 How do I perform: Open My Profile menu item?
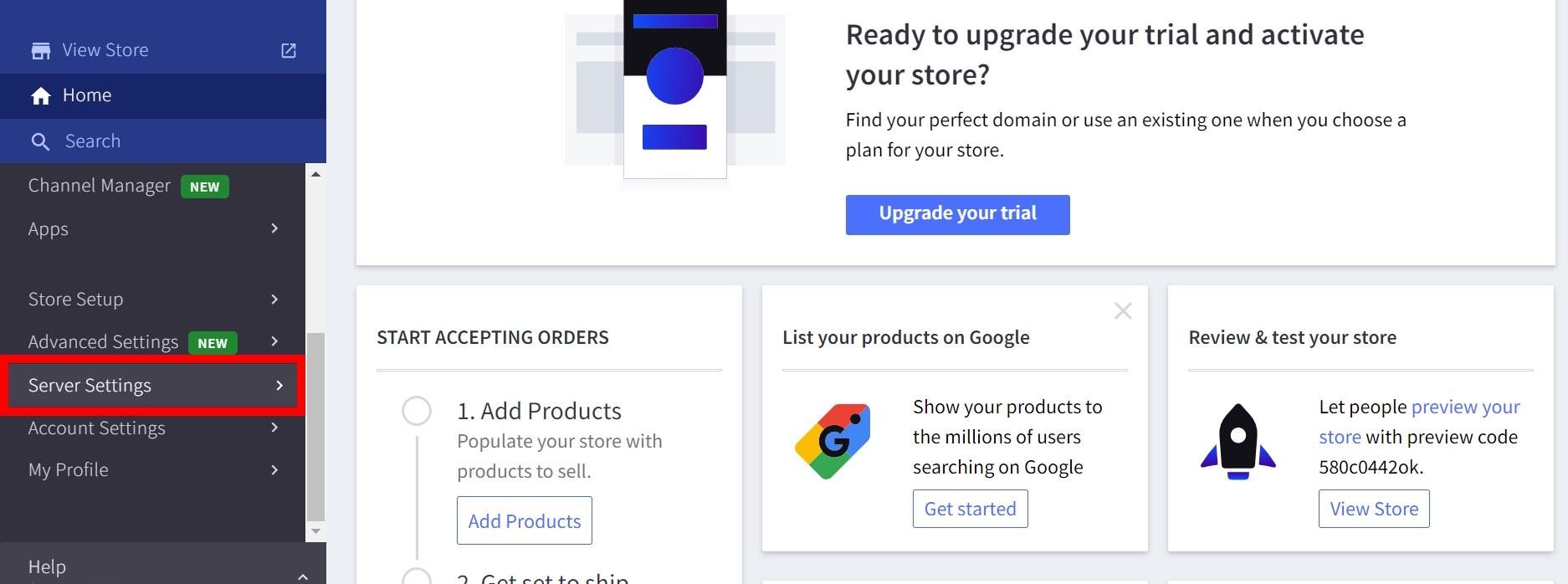[69, 470]
